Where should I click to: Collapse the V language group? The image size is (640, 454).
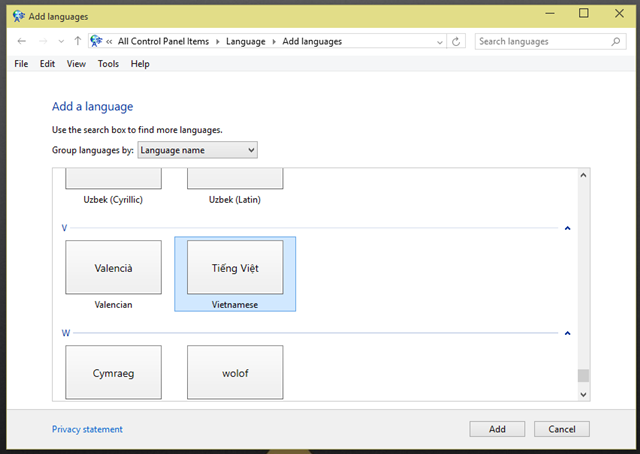click(x=567, y=228)
